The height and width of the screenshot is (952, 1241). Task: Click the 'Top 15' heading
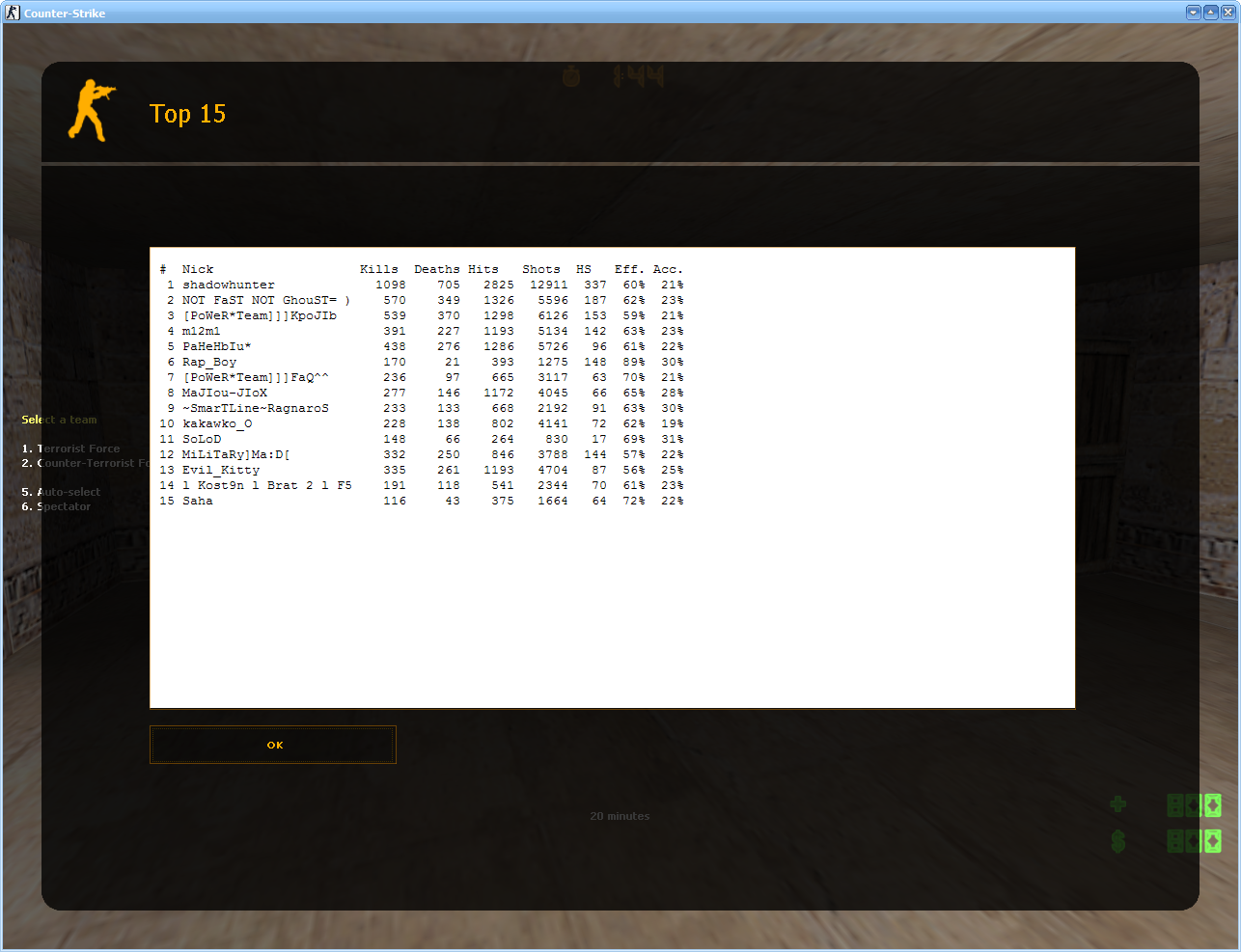pos(188,114)
